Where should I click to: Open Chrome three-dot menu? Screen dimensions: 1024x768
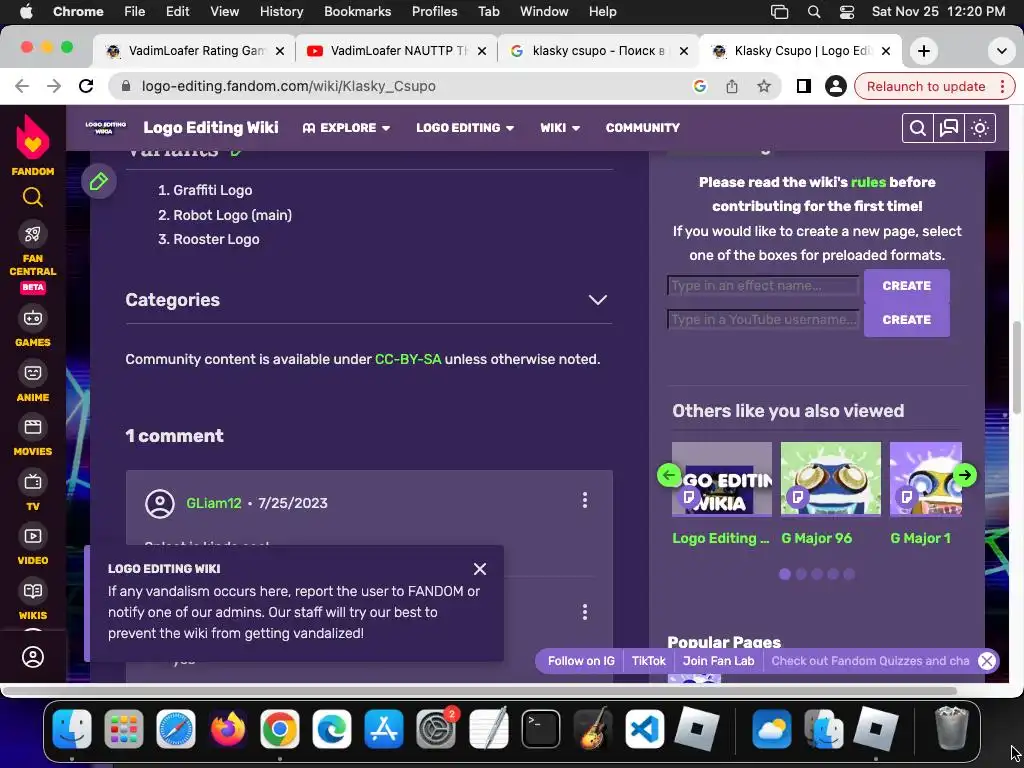(x=1002, y=86)
